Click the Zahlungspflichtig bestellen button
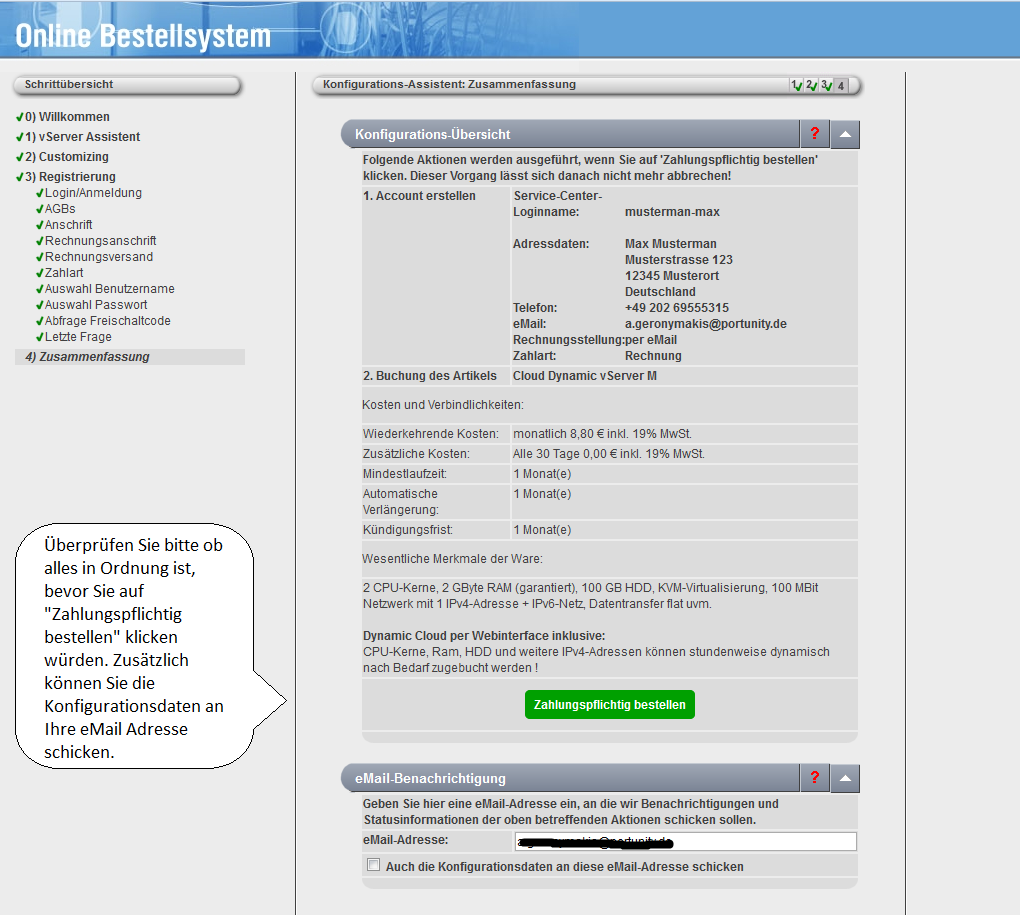This screenshot has height=915, width=1020. (x=609, y=705)
